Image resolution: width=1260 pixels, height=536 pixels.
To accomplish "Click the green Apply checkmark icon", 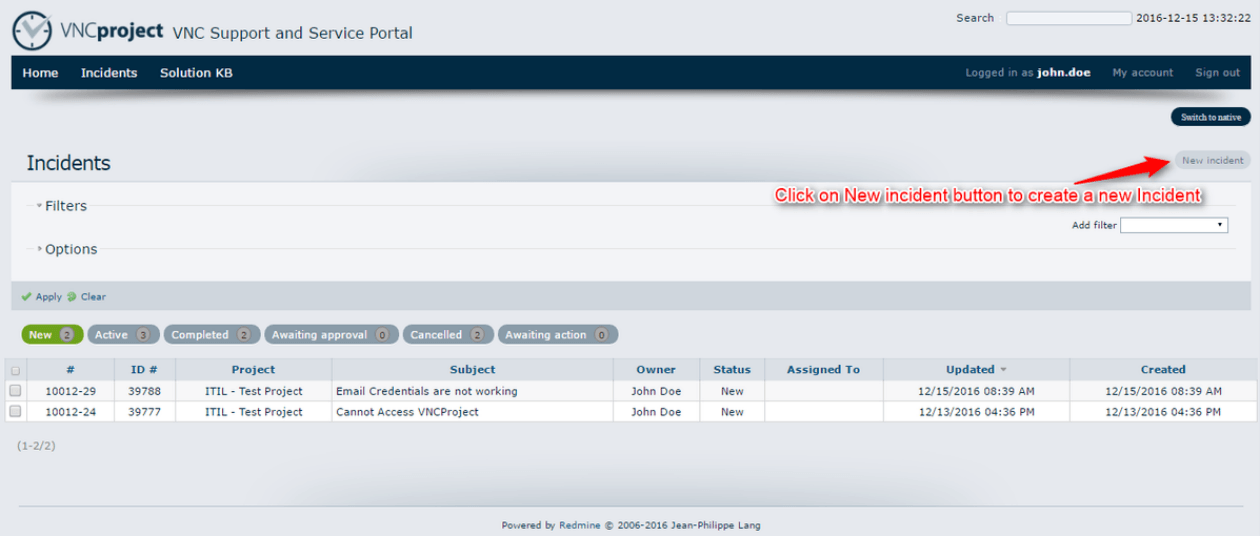I will click(x=26, y=297).
